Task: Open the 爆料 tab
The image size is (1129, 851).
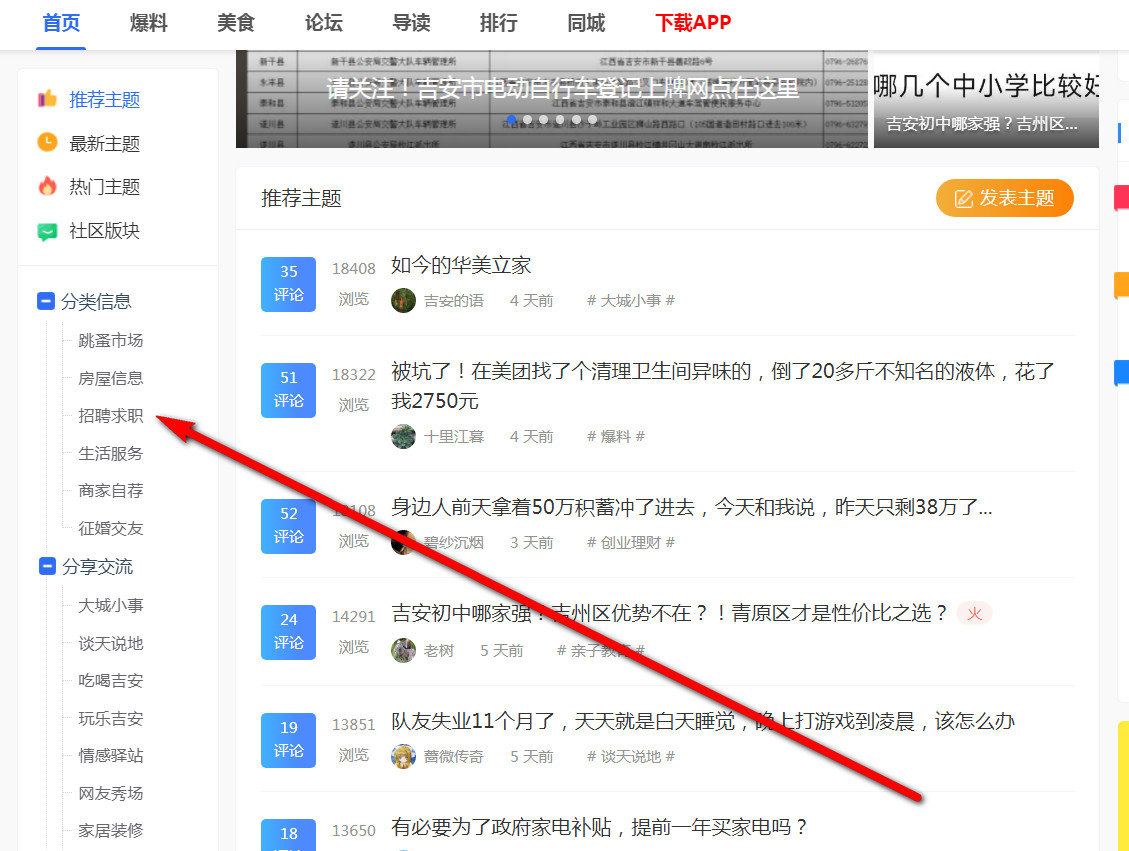Action: click(148, 23)
